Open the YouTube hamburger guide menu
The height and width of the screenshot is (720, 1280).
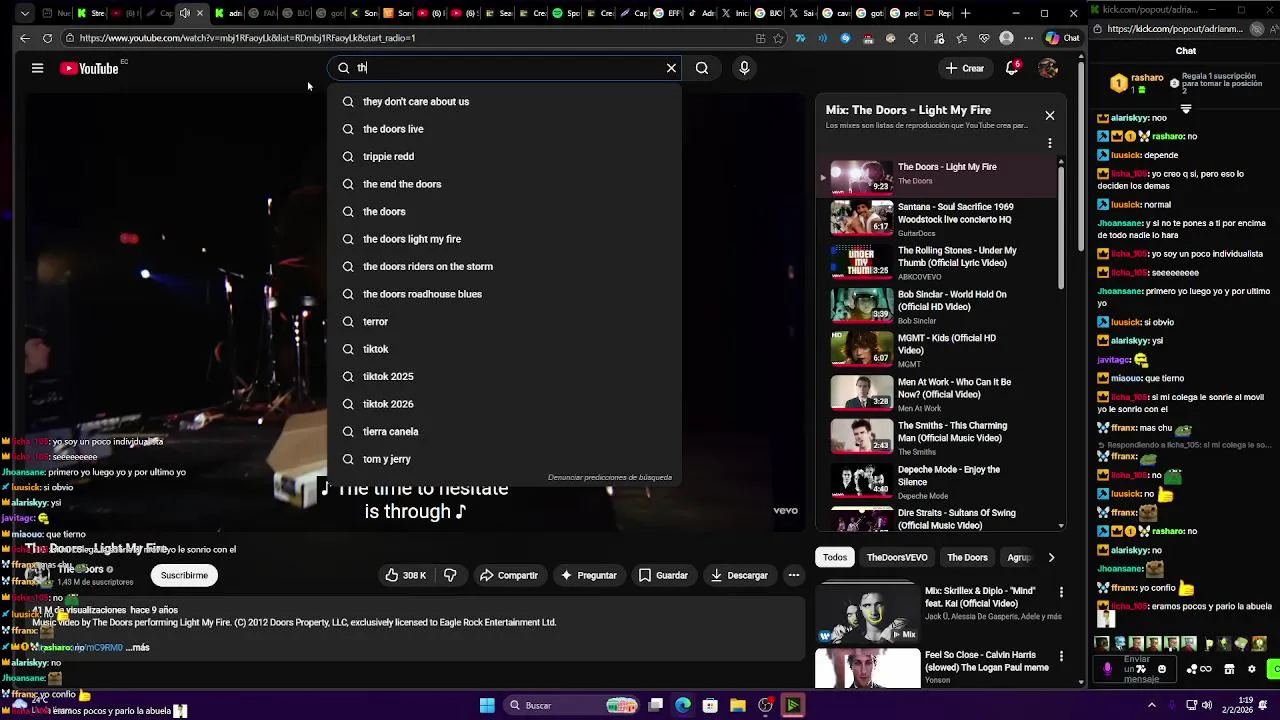point(37,68)
